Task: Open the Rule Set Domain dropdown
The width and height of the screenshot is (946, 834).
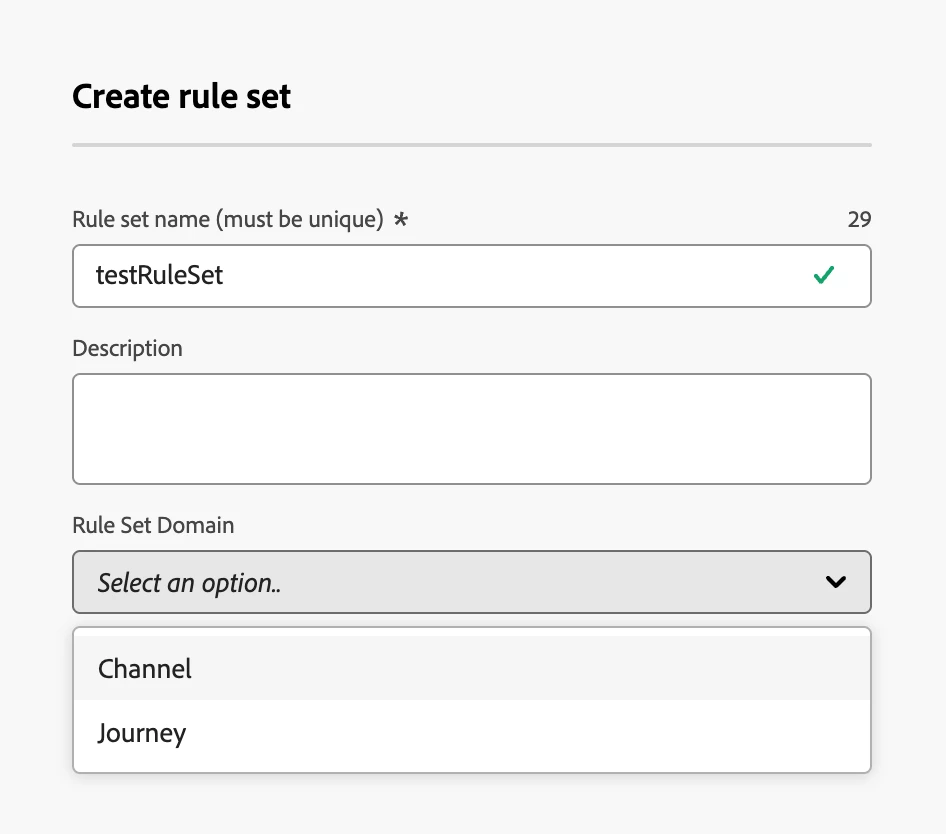Action: (x=471, y=582)
